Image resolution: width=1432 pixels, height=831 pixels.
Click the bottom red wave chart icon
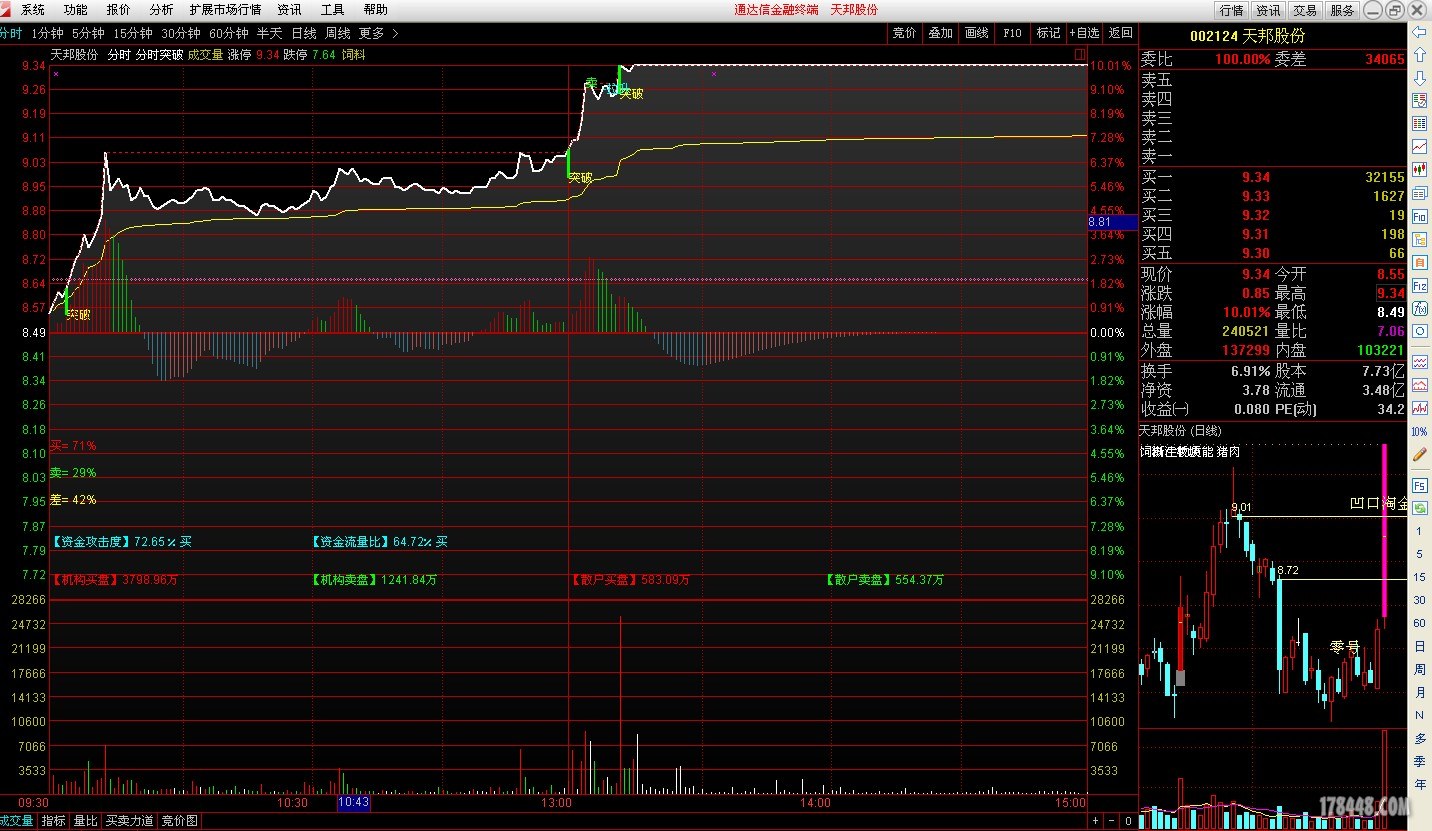[1419, 408]
